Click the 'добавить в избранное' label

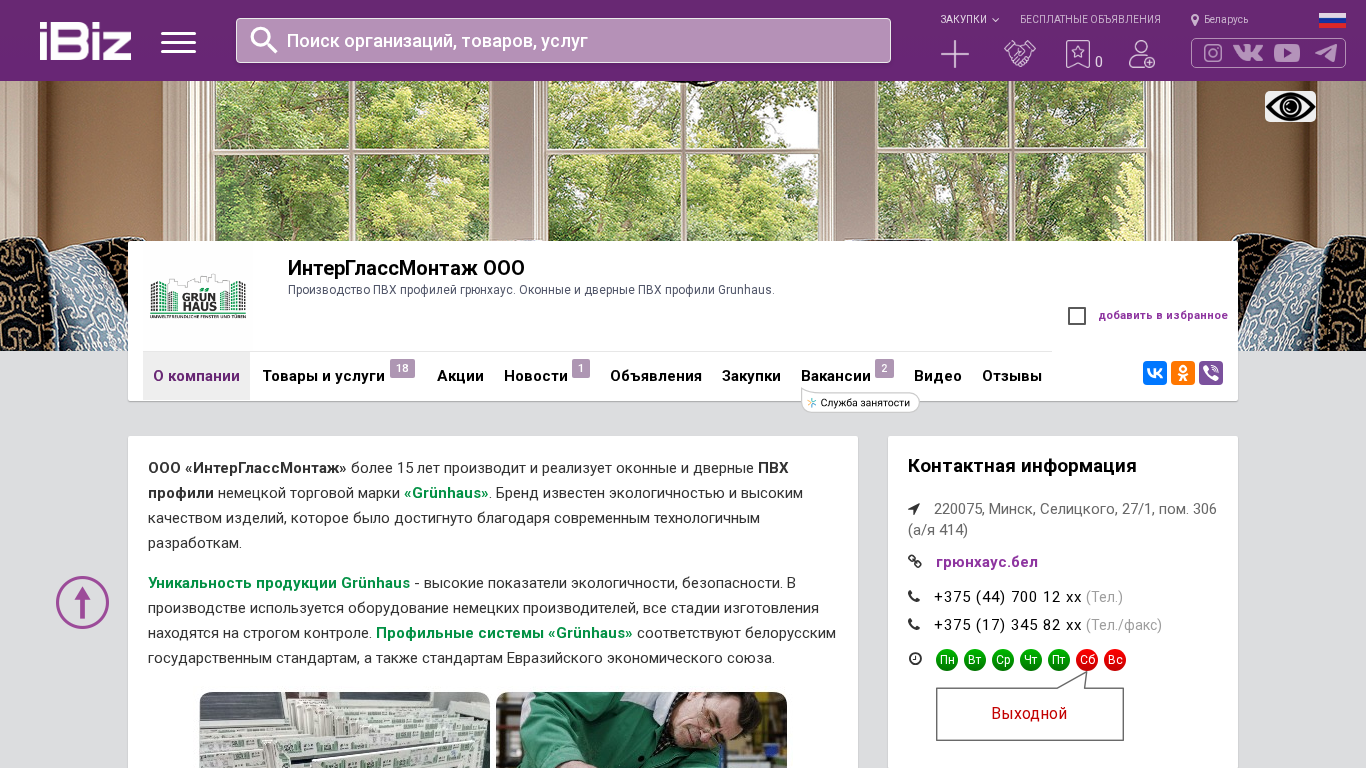click(x=1163, y=316)
